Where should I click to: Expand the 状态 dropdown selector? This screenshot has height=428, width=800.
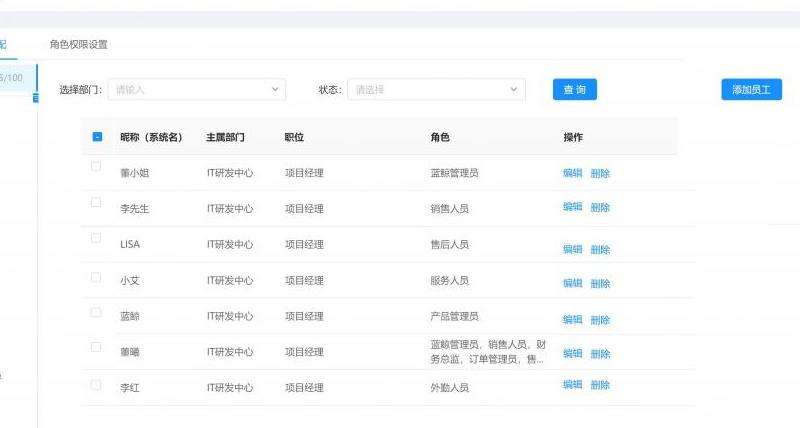click(x=436, y=89)
